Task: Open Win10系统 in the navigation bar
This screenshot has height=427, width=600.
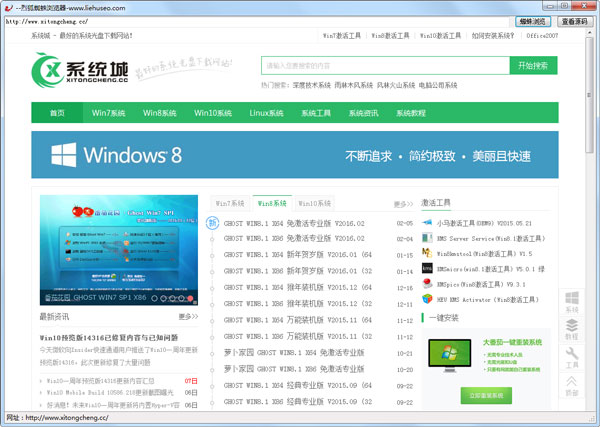Action: pyautogui.click(x=213, y=113)
